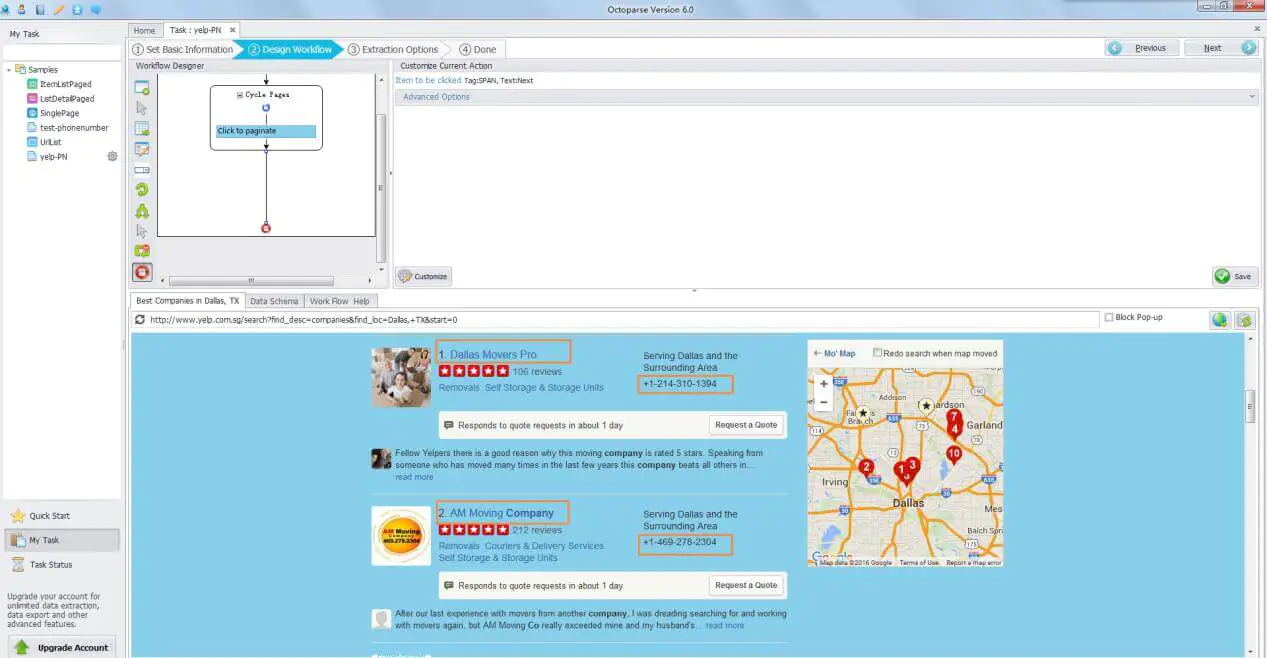Viewport: 1267px width, 658px height.
Task: Select the green Loop tool icon
Action: tap(142, 190)
